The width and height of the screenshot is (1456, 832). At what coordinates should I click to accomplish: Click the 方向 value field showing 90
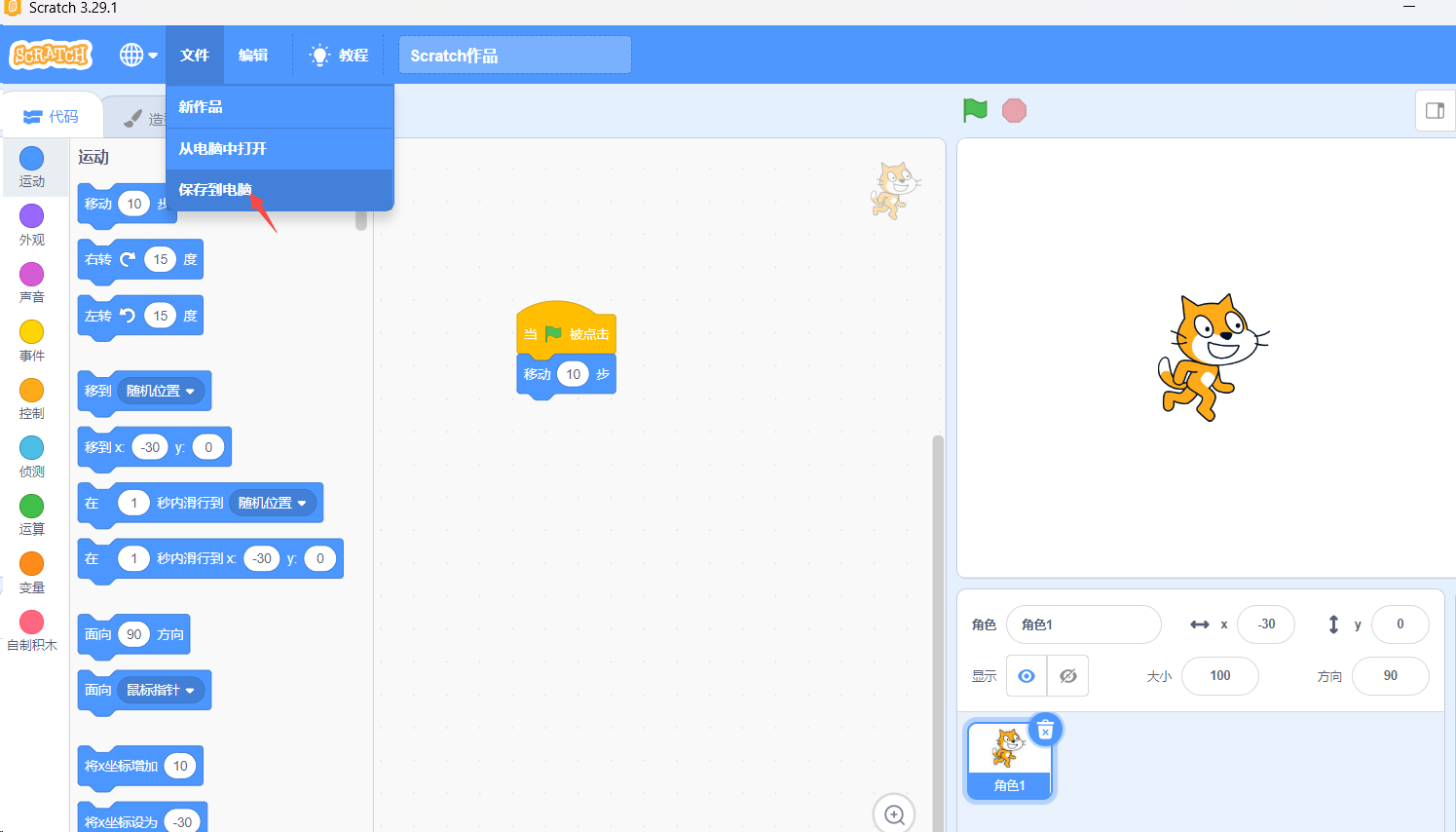click(1391, 675)
